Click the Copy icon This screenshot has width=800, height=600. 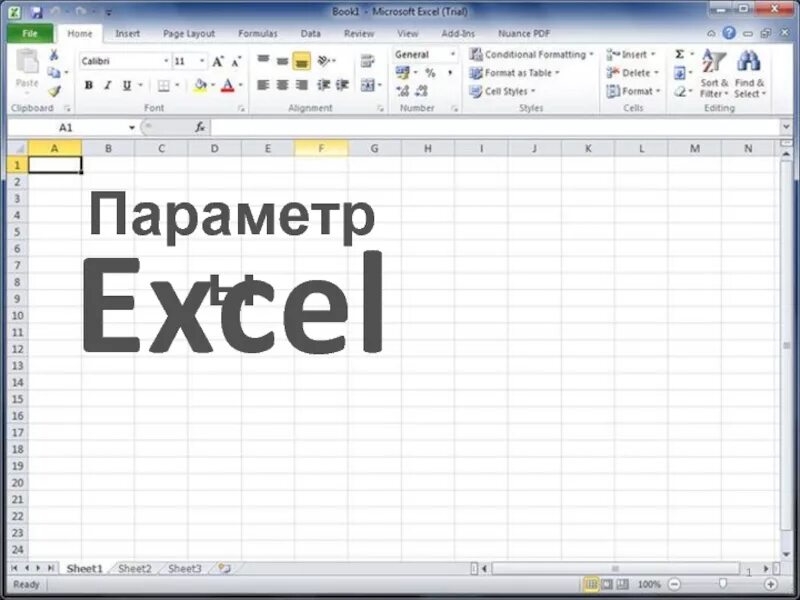tap(53, 72)
